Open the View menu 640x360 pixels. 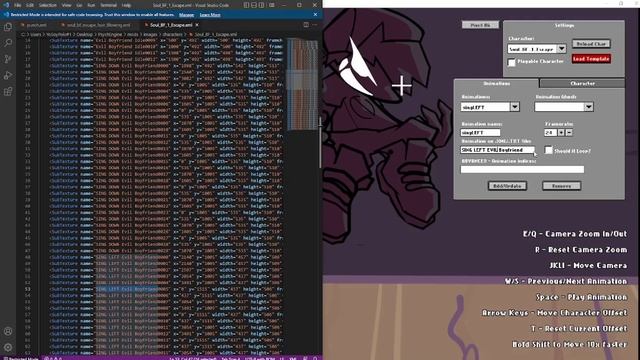point(66,5)
